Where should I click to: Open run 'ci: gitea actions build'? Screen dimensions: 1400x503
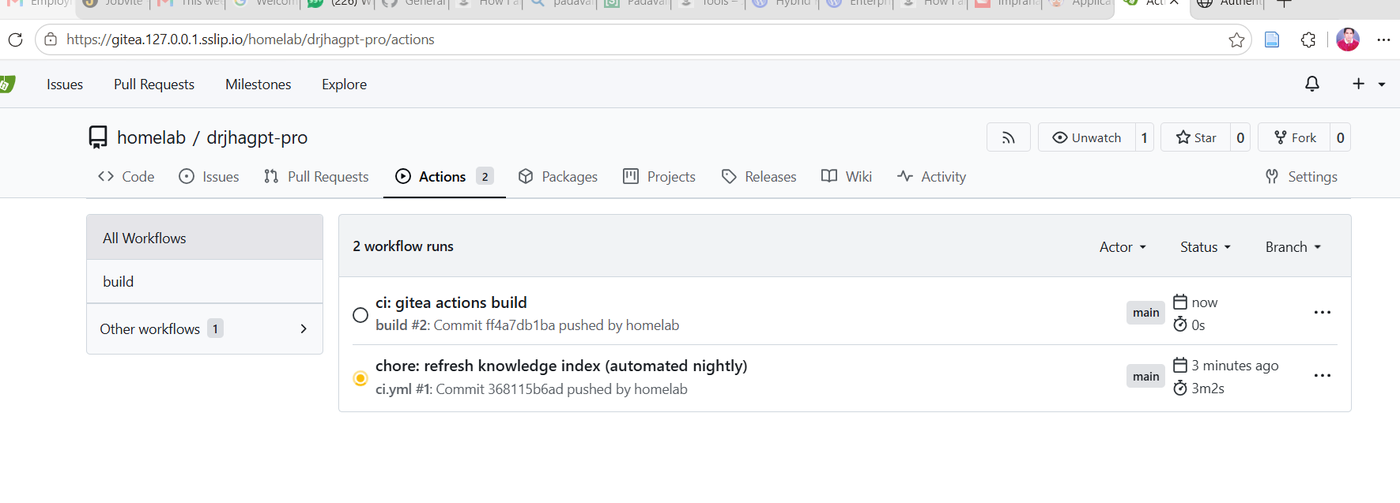pyautogui.click(x=451, y=302)
